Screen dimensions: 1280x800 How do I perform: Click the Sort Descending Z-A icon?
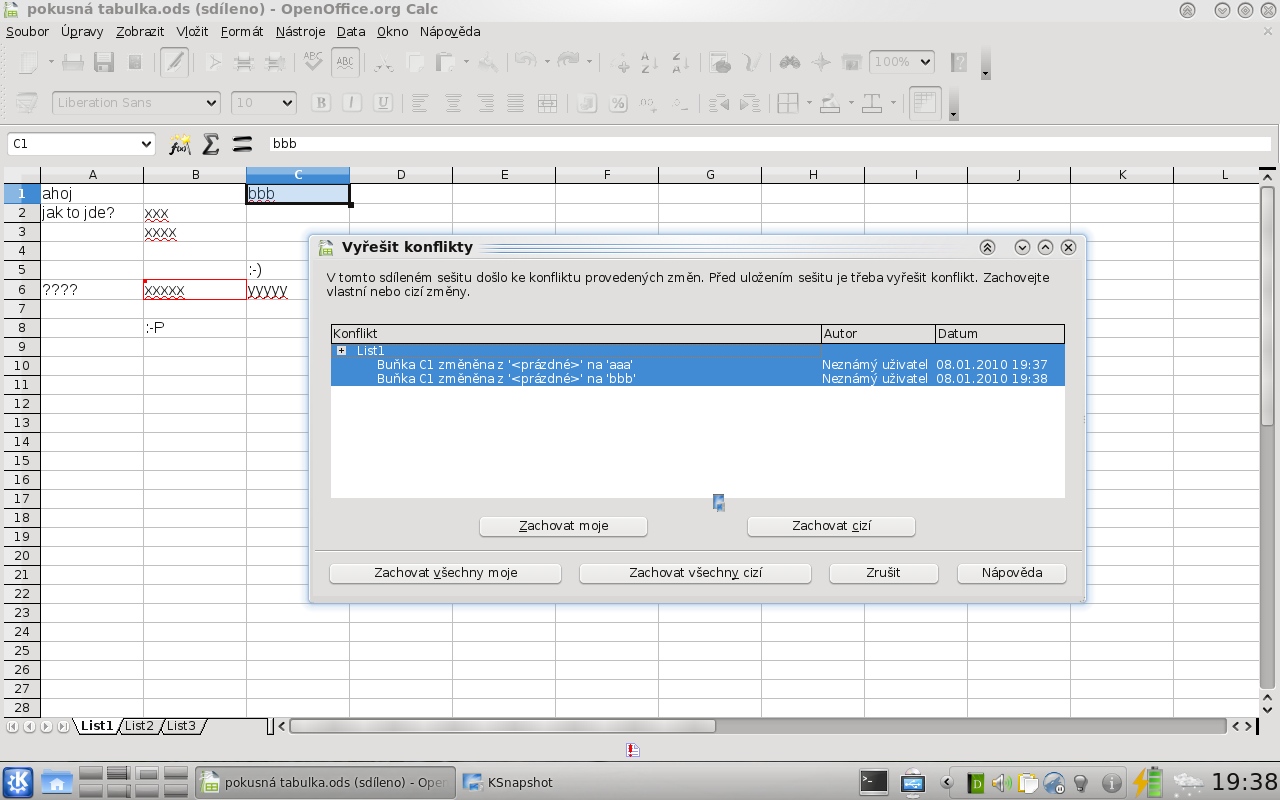(680, 62)
